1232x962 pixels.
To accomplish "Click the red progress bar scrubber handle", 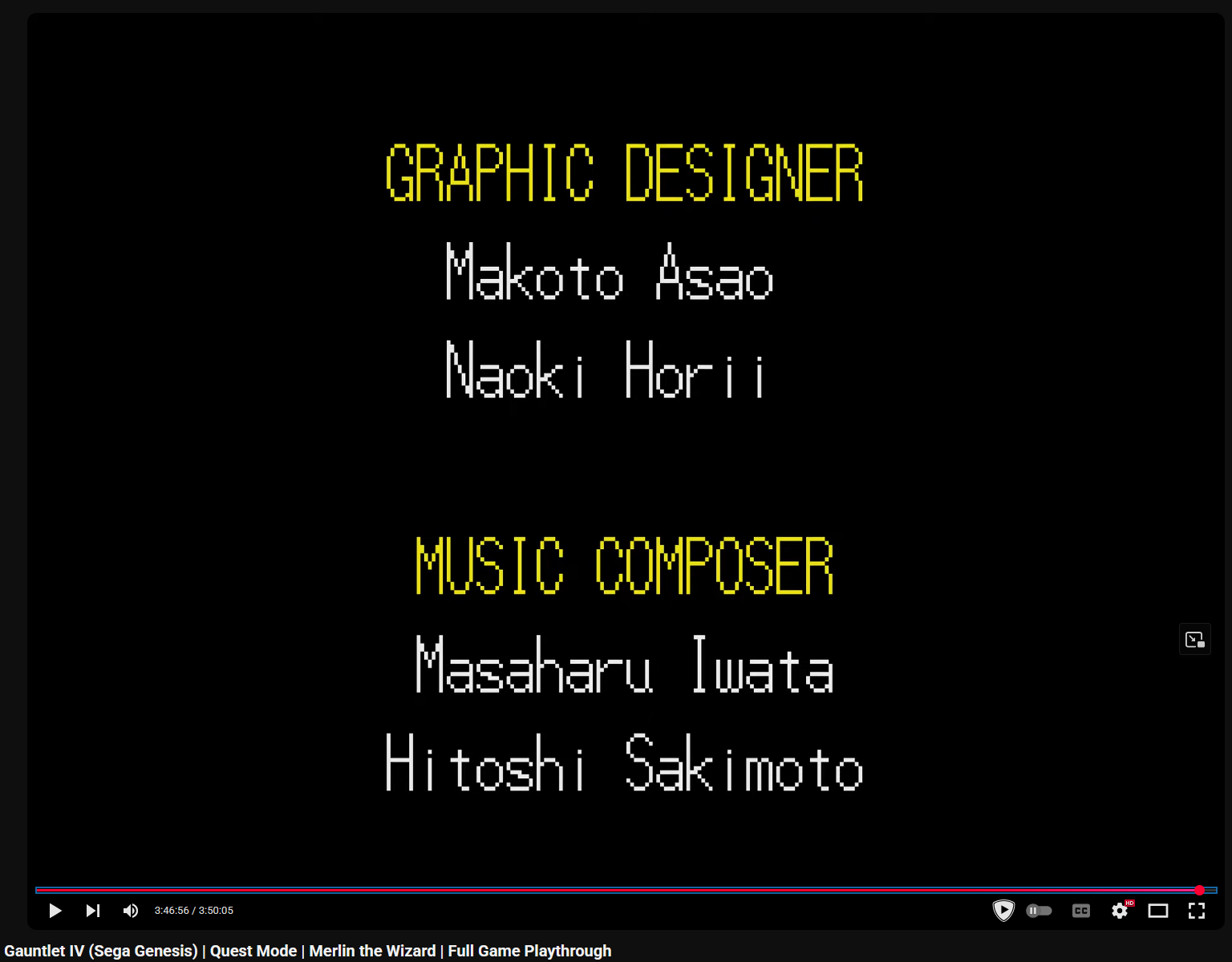I will coord(1199,891).
